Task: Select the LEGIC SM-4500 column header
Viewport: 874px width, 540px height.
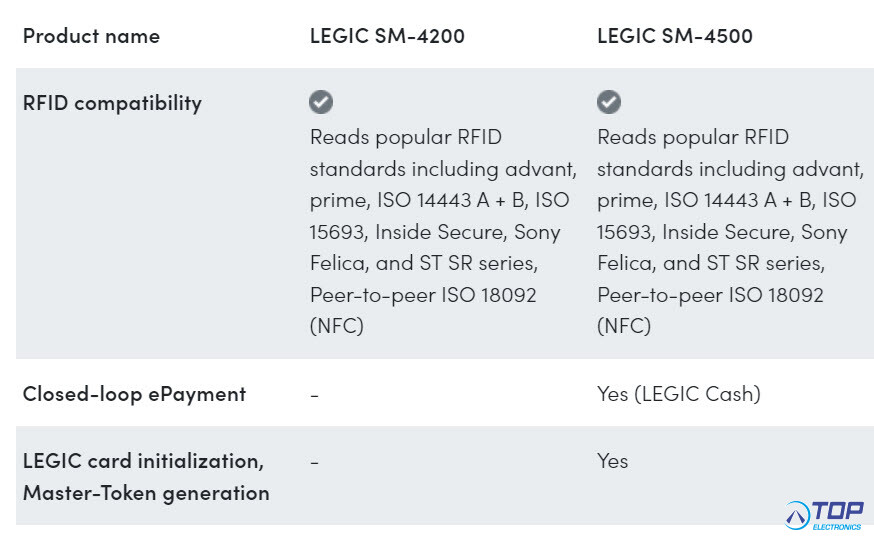Action: (x=674, y=36)
